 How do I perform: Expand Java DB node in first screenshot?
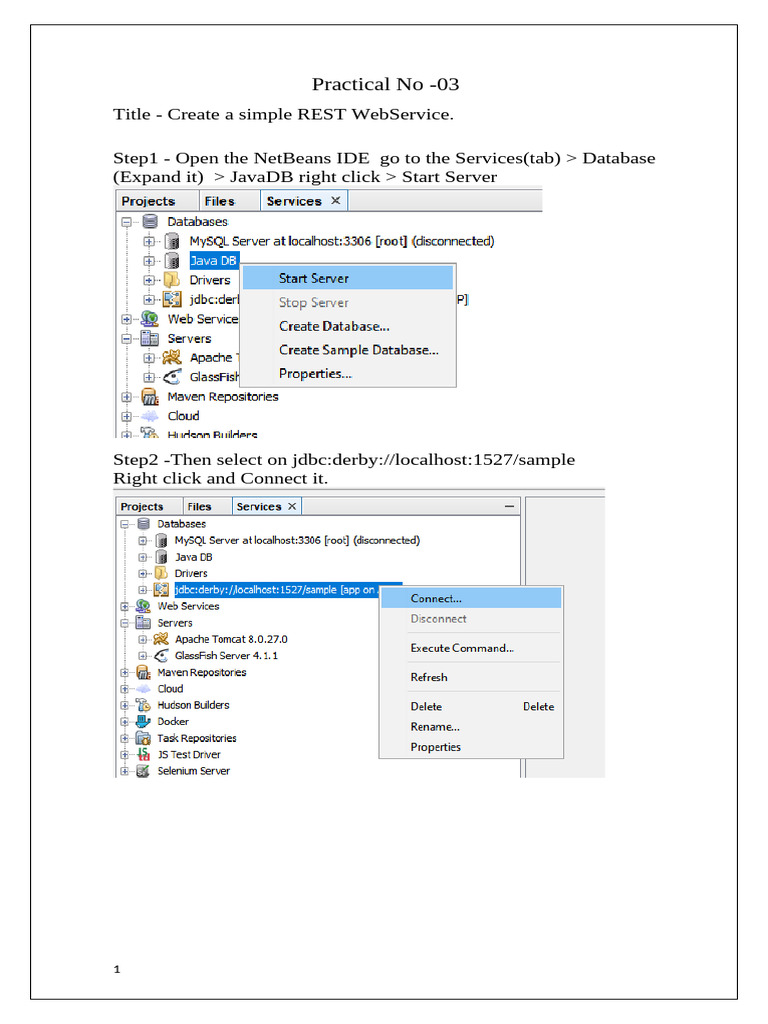[x=149, y=261]
